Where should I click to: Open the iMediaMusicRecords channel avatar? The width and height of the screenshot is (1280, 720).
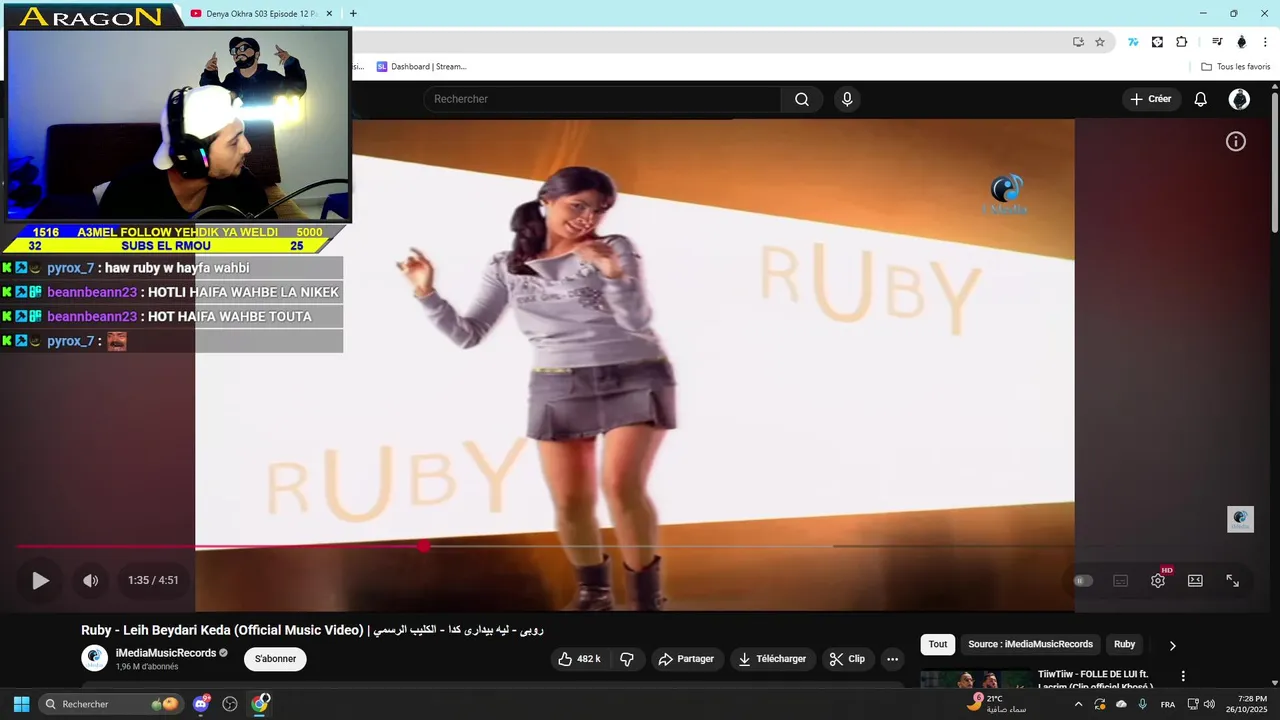[x=95, y=658]
